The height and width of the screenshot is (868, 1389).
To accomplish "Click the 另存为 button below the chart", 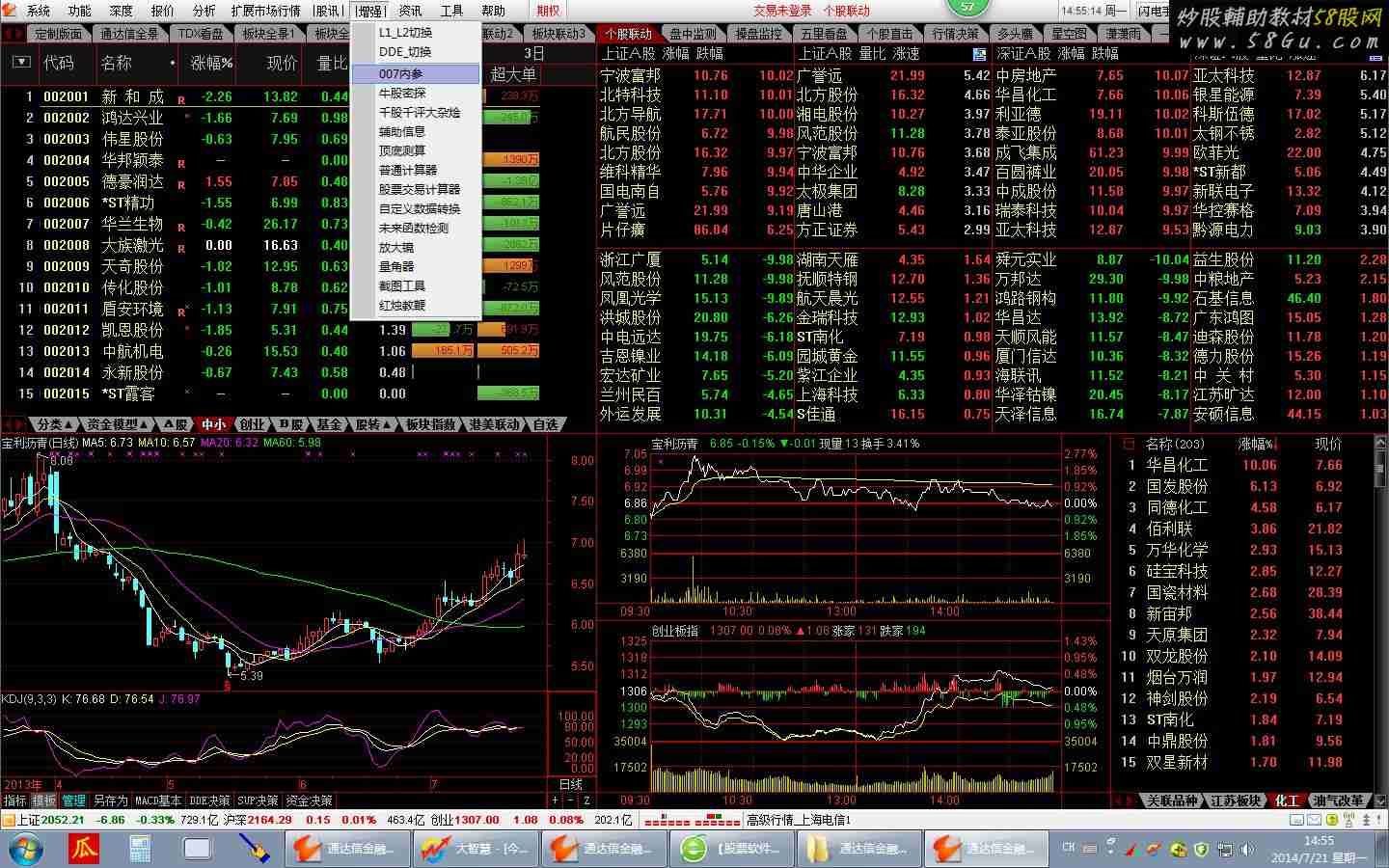I will pyautogui.click(x=109, y=800).
